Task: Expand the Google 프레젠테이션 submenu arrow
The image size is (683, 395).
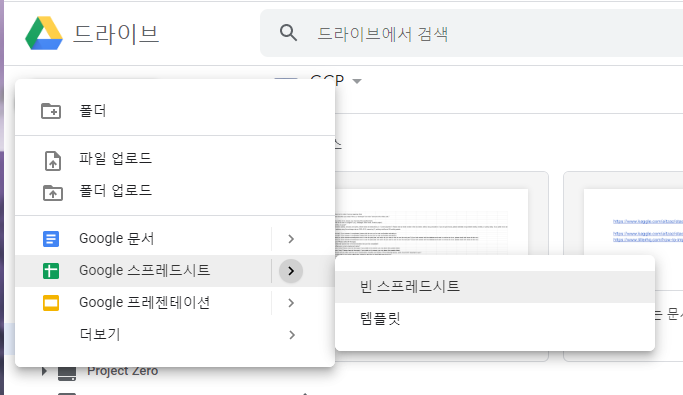Action: point(291,303)
